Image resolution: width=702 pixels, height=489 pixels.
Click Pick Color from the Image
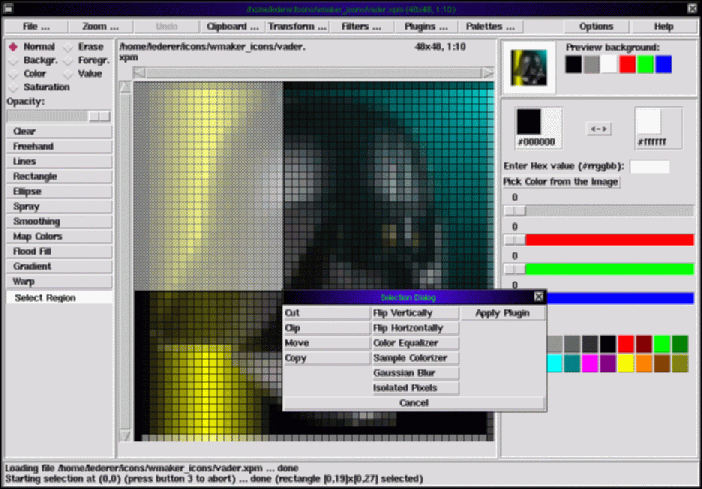561,182
